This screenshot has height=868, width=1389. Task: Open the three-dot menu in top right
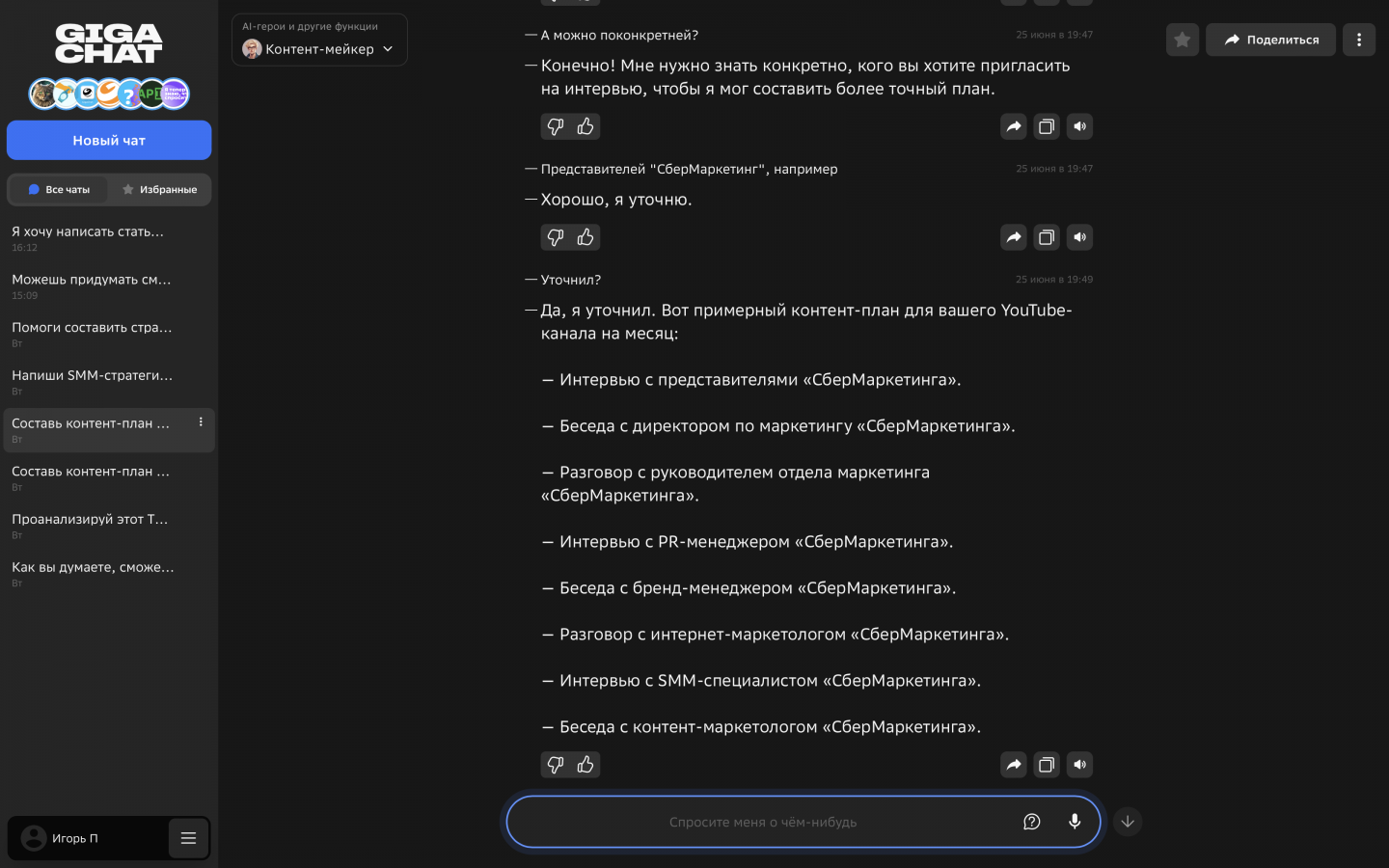(x=1359, y=40)
